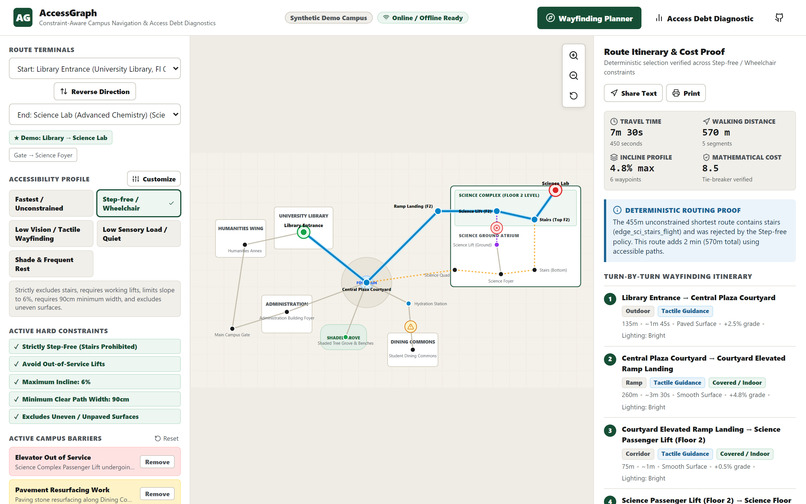The height and width of the screenshot is (504, 806).
Task: Open the Start terminal dropdown
Action: pos(95,68)
